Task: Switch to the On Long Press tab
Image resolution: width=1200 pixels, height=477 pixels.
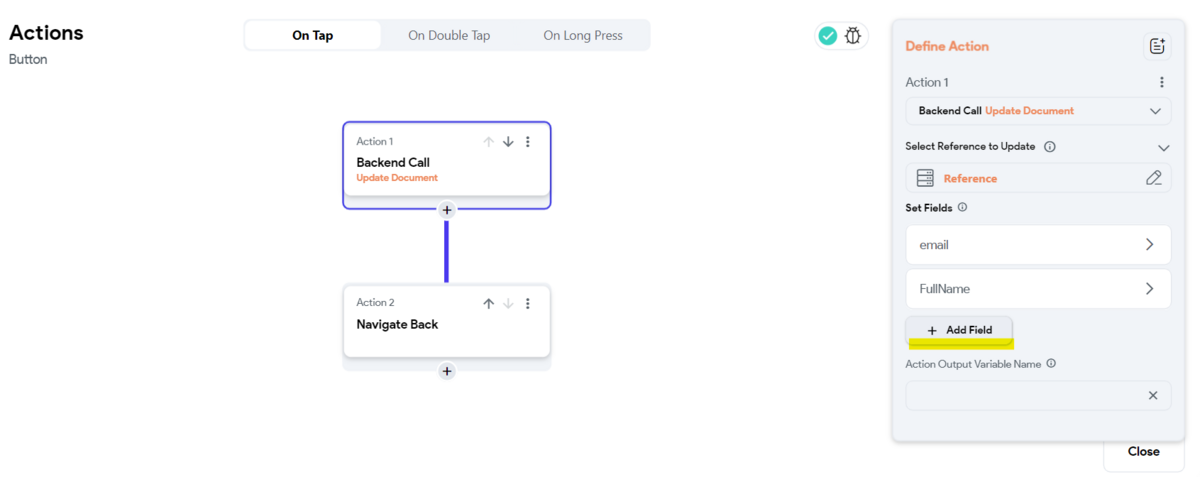Action: 583,36
